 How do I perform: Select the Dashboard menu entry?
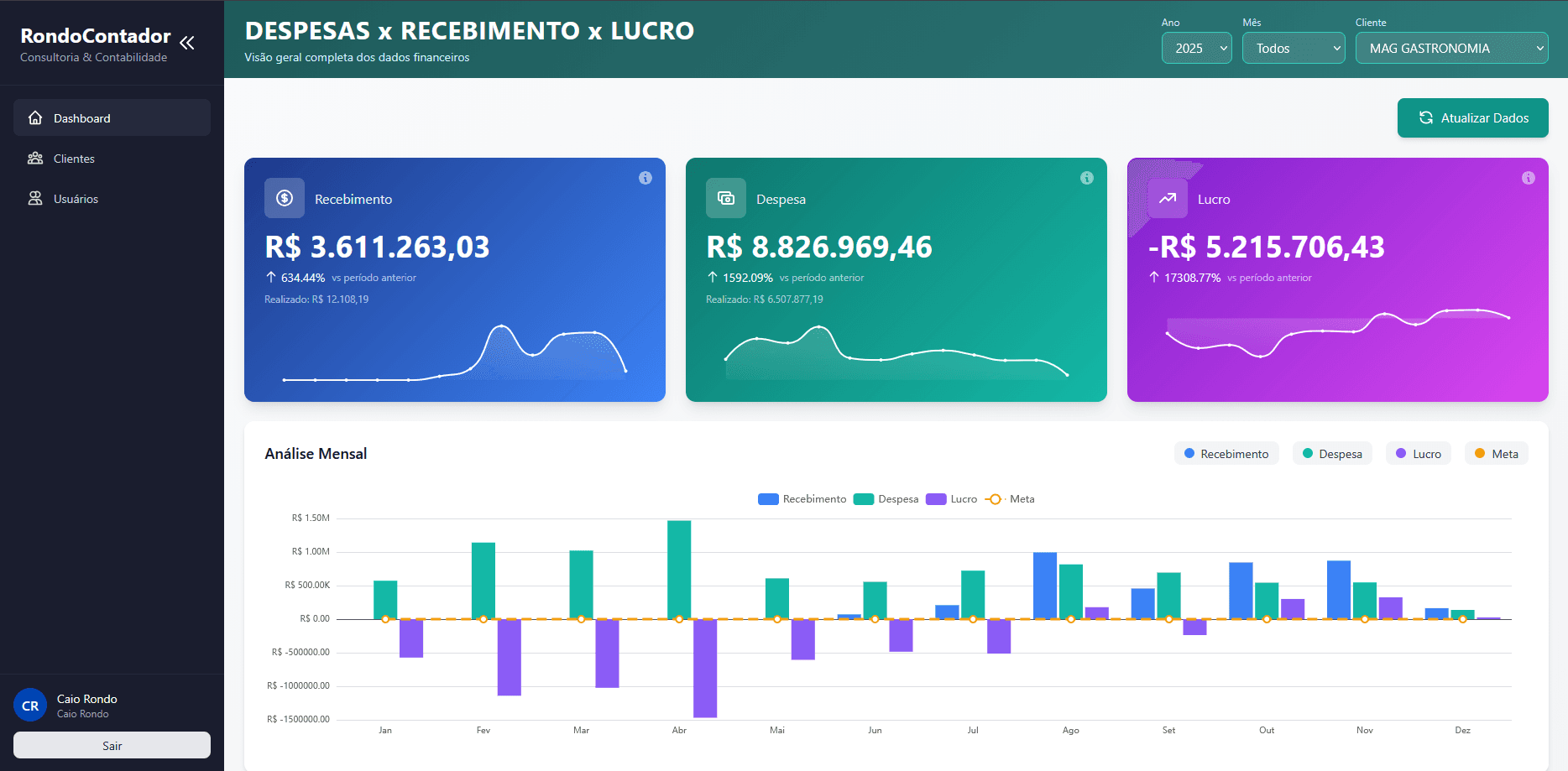coord(81,117)
